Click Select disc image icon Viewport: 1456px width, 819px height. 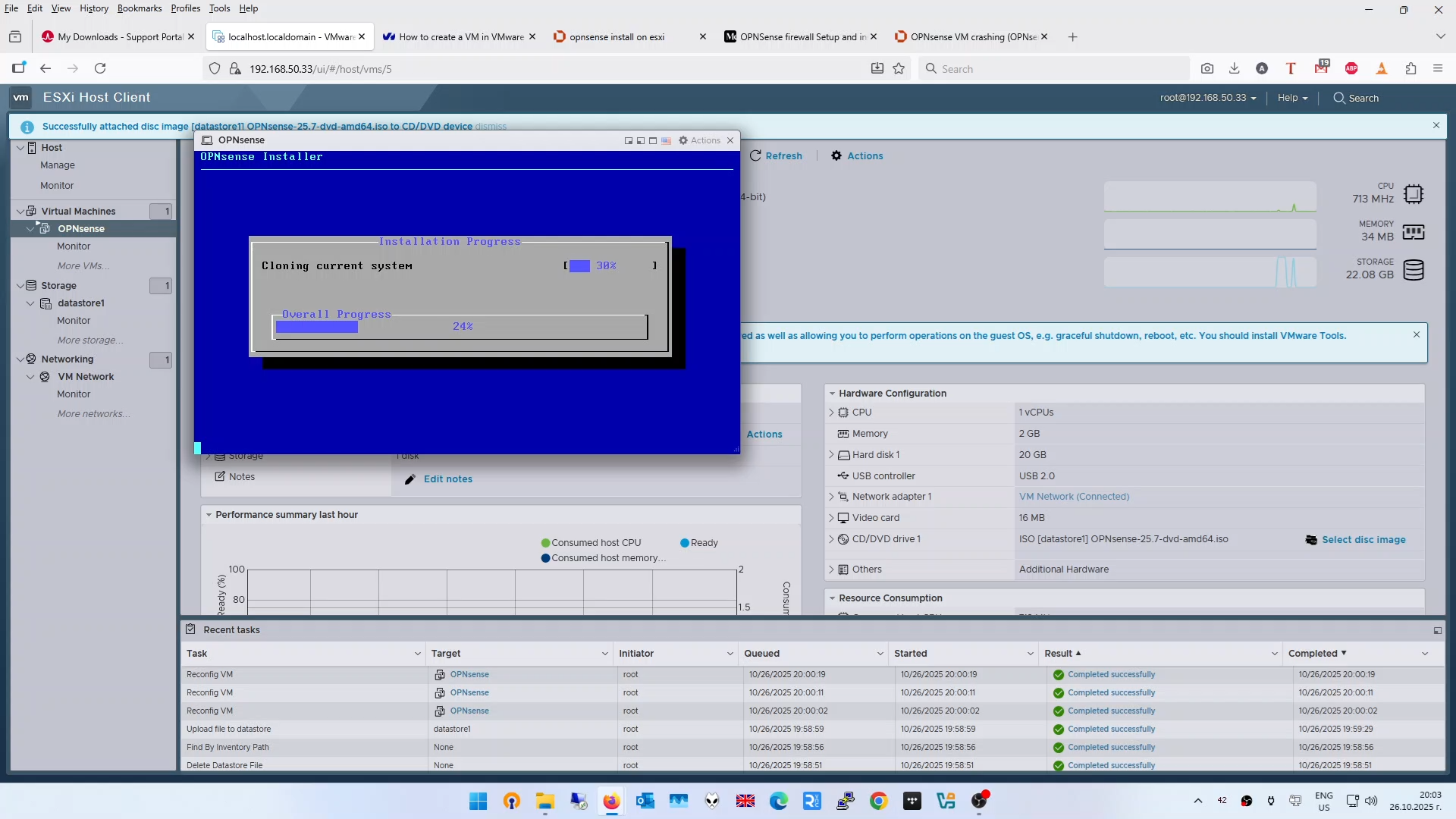(1311, 540)
